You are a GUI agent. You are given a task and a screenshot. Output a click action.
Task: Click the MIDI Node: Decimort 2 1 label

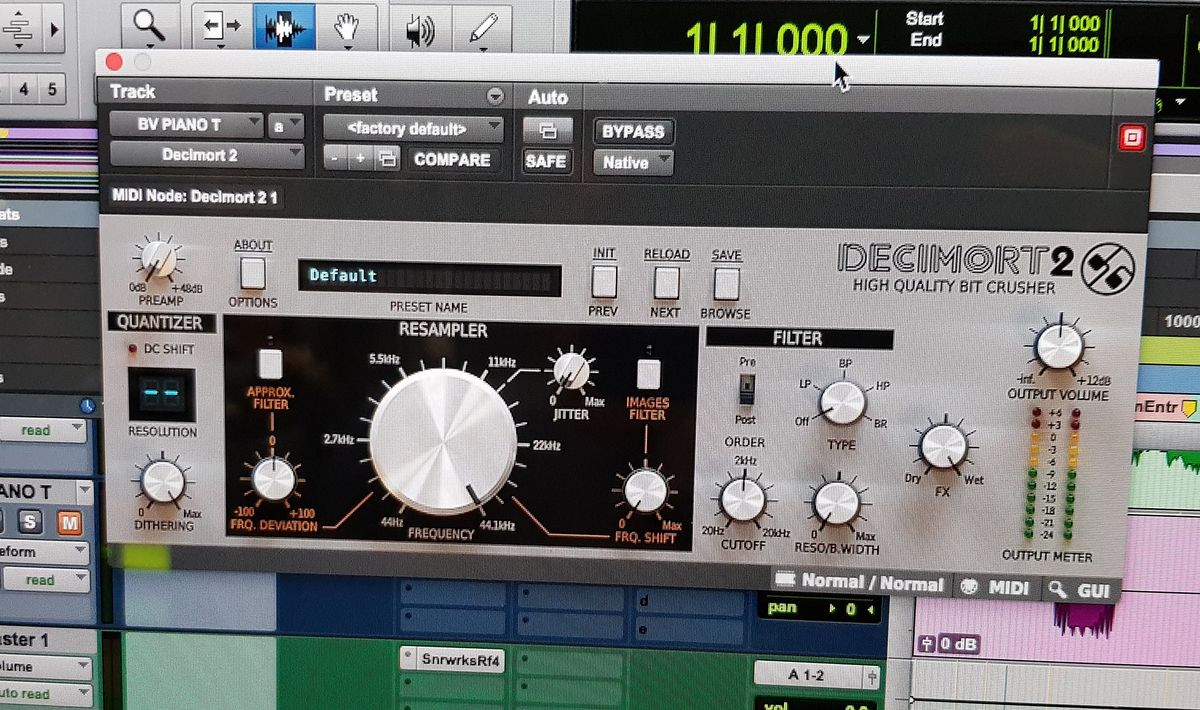196,197
